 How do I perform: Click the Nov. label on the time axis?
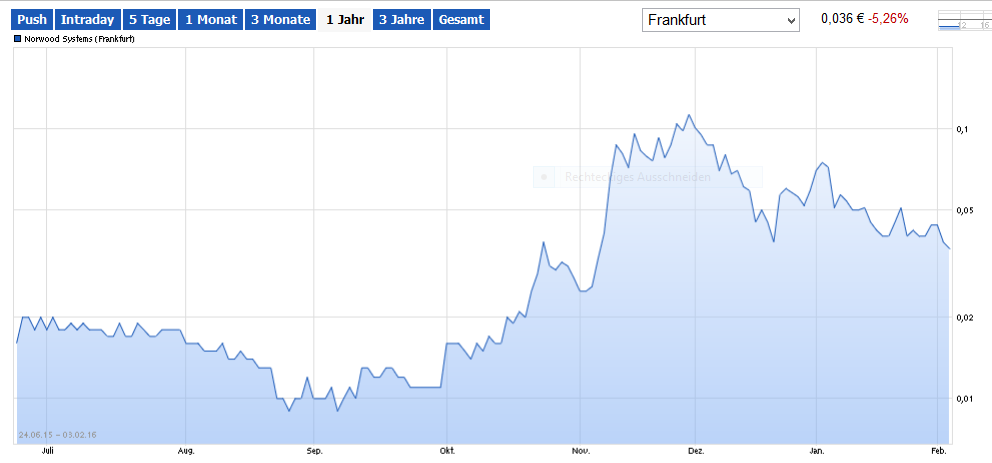(x=579, y=451)
